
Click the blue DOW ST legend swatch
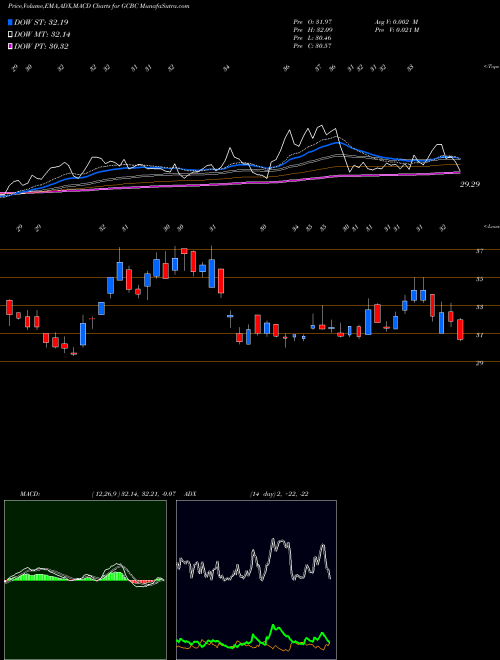11,22
